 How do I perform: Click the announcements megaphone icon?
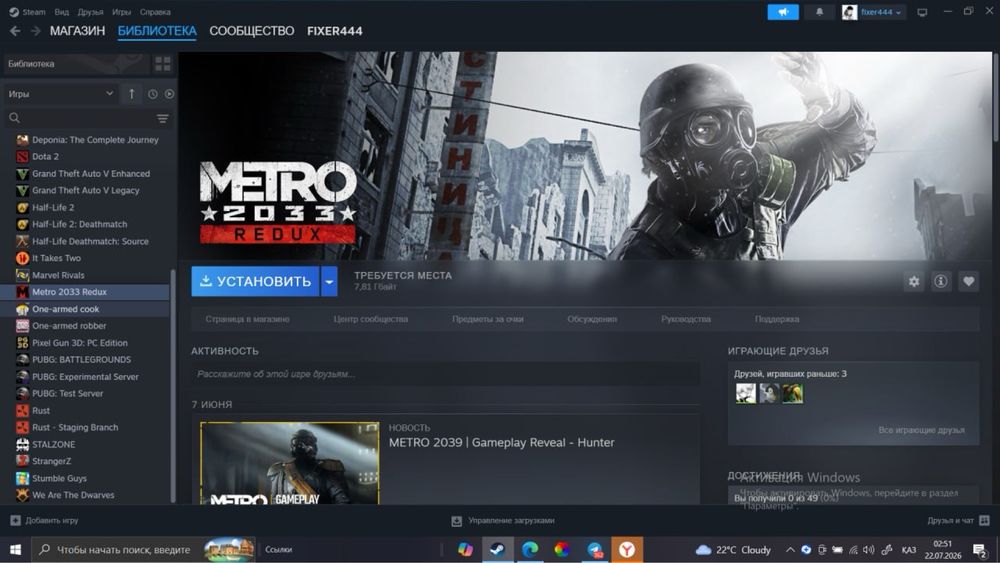click(x=783, y=12)
